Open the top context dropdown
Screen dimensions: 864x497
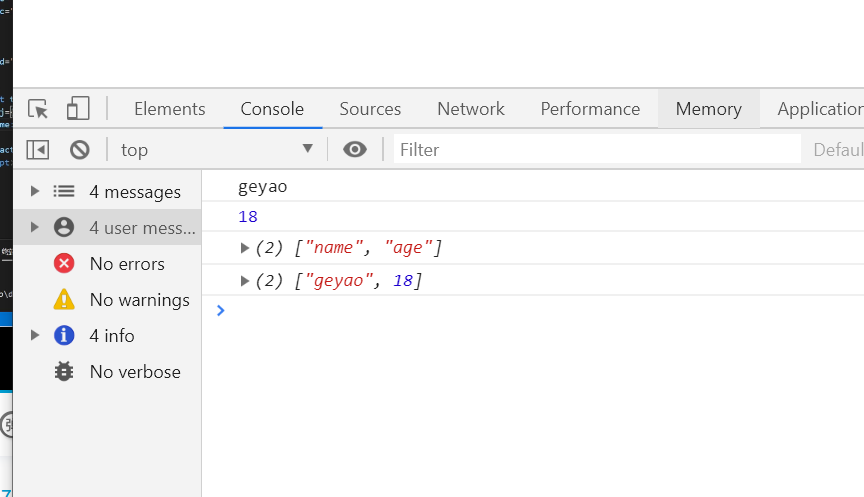(216, 150)
